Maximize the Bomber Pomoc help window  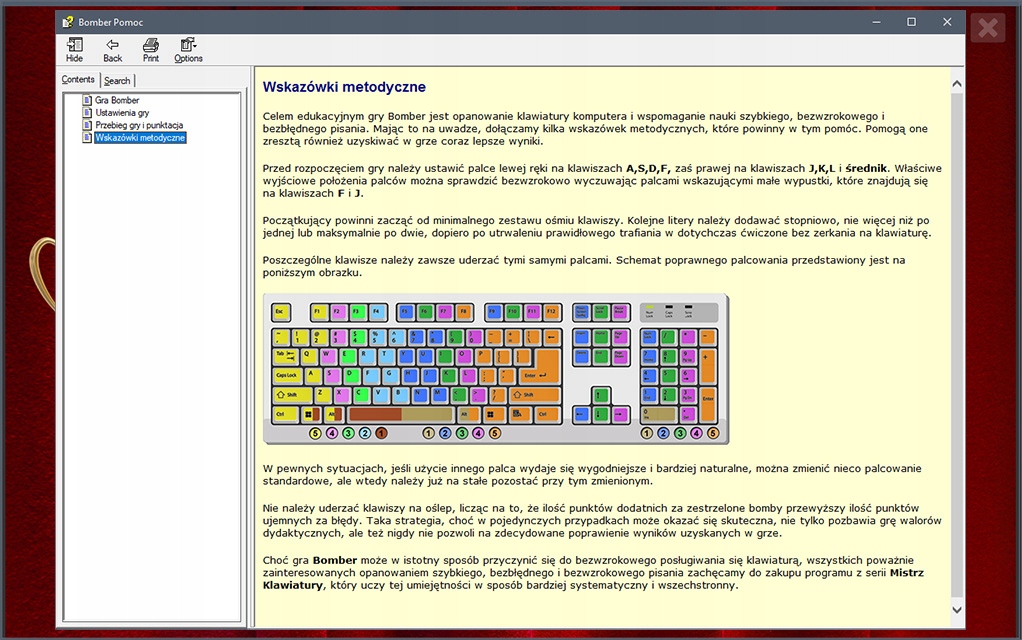(911, 21)
